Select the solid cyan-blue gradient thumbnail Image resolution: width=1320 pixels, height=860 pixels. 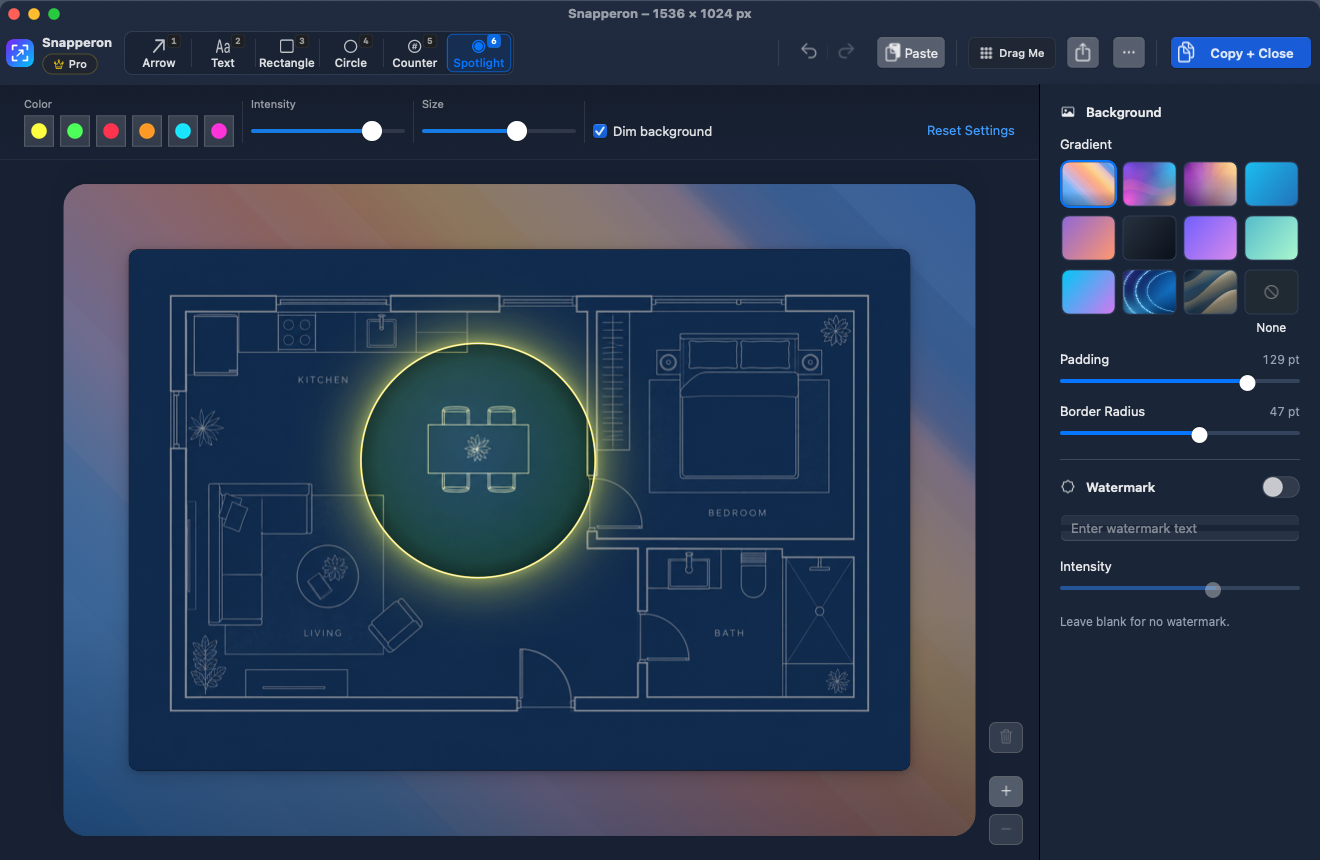coord(1271,184)
